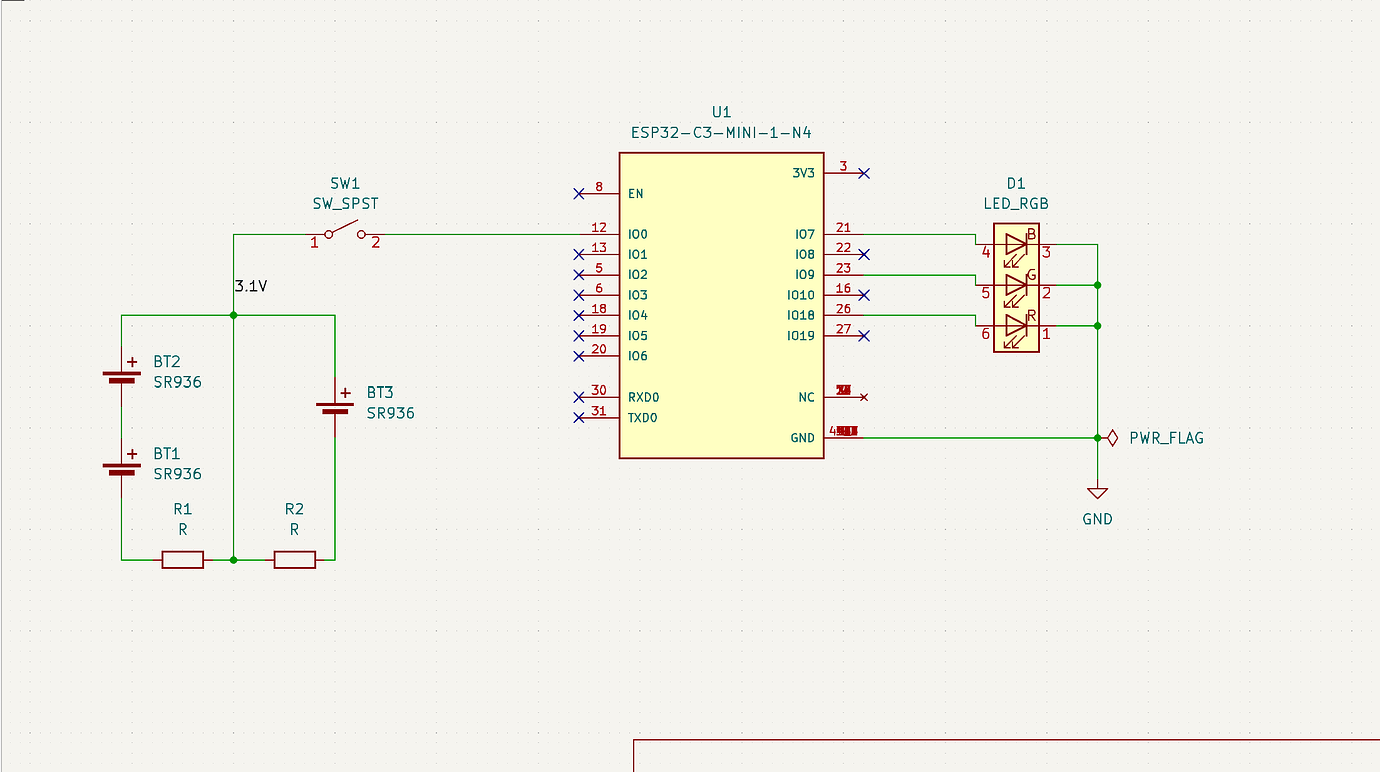Click the PWR_FLAG diamond symbol
Image resolution: width=1380 pixels, height=772 pixels.
click(1110, 437)
